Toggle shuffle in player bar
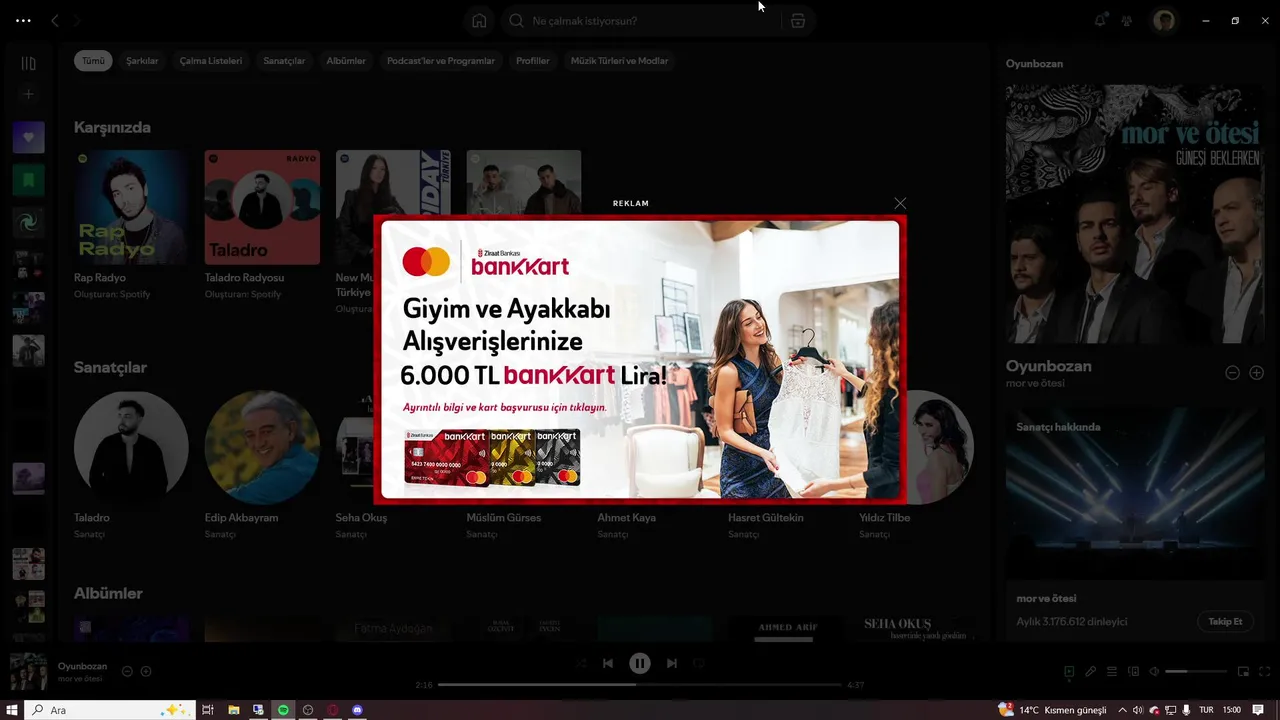The height and width of the screenshot is (720, 1280). (x=580, y=663)
